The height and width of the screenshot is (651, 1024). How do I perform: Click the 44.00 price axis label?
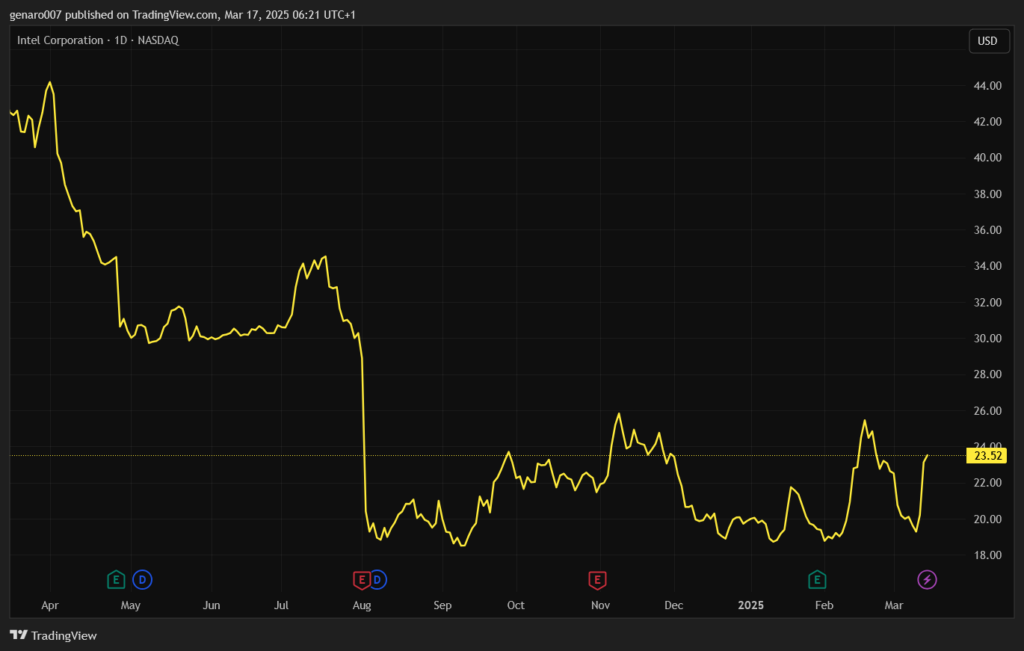tap(987, 86)
